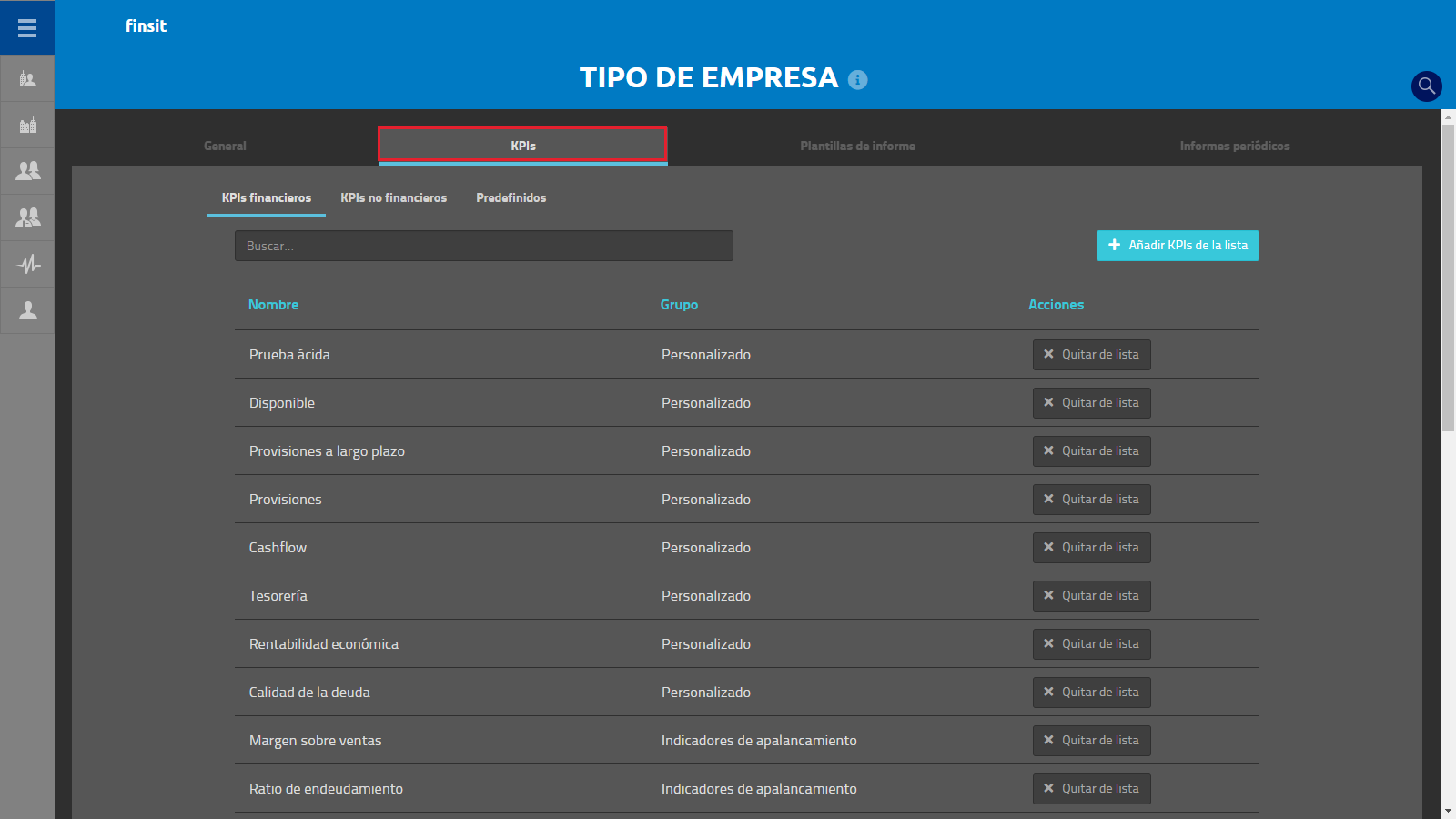Switch to KPIs no financieros subtab
Screen dimensions: 1456x819
click(394, 198)
